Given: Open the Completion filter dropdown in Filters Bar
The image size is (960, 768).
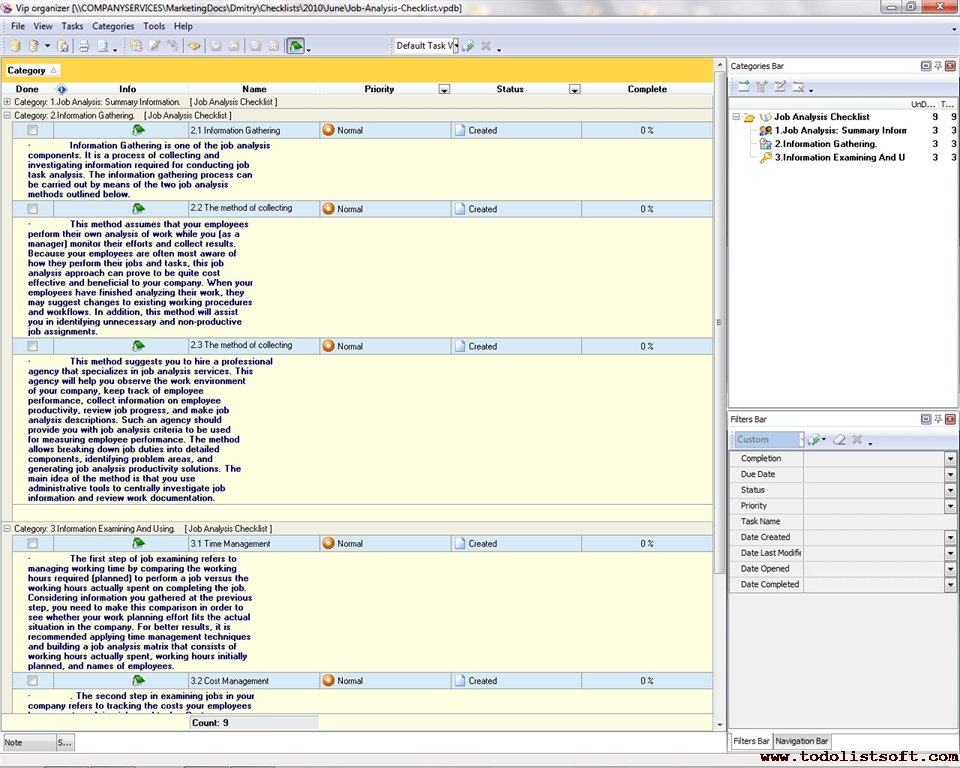Looking at the screenshot, I should coord(950,459).
